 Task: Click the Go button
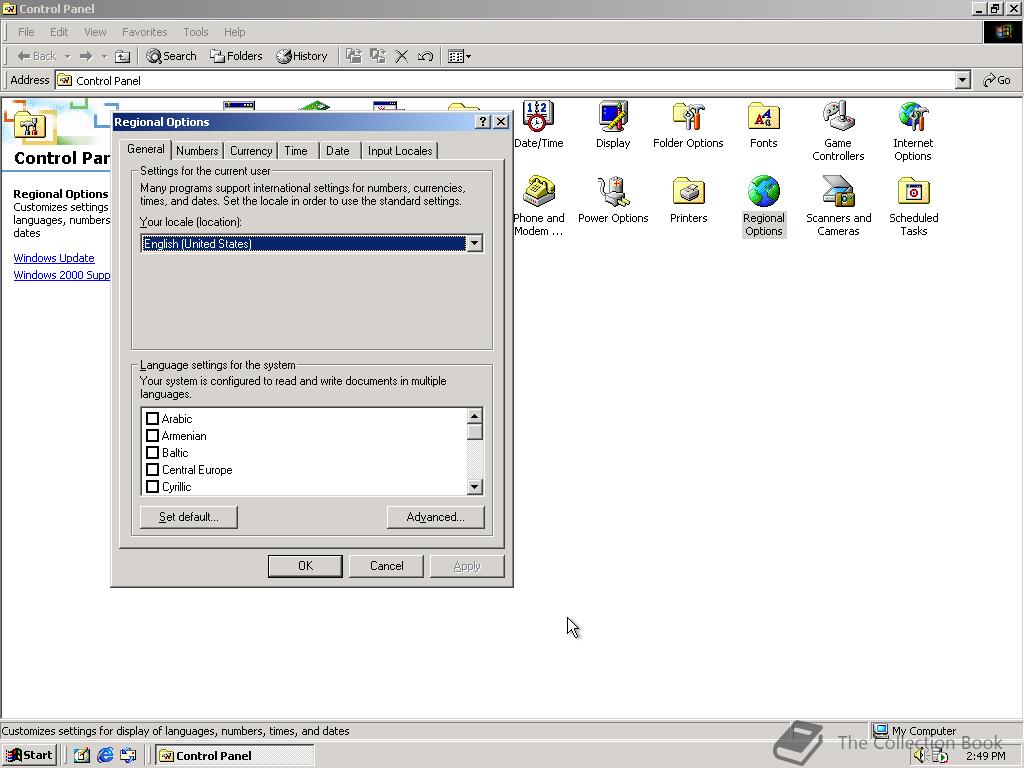coord(997,80)
